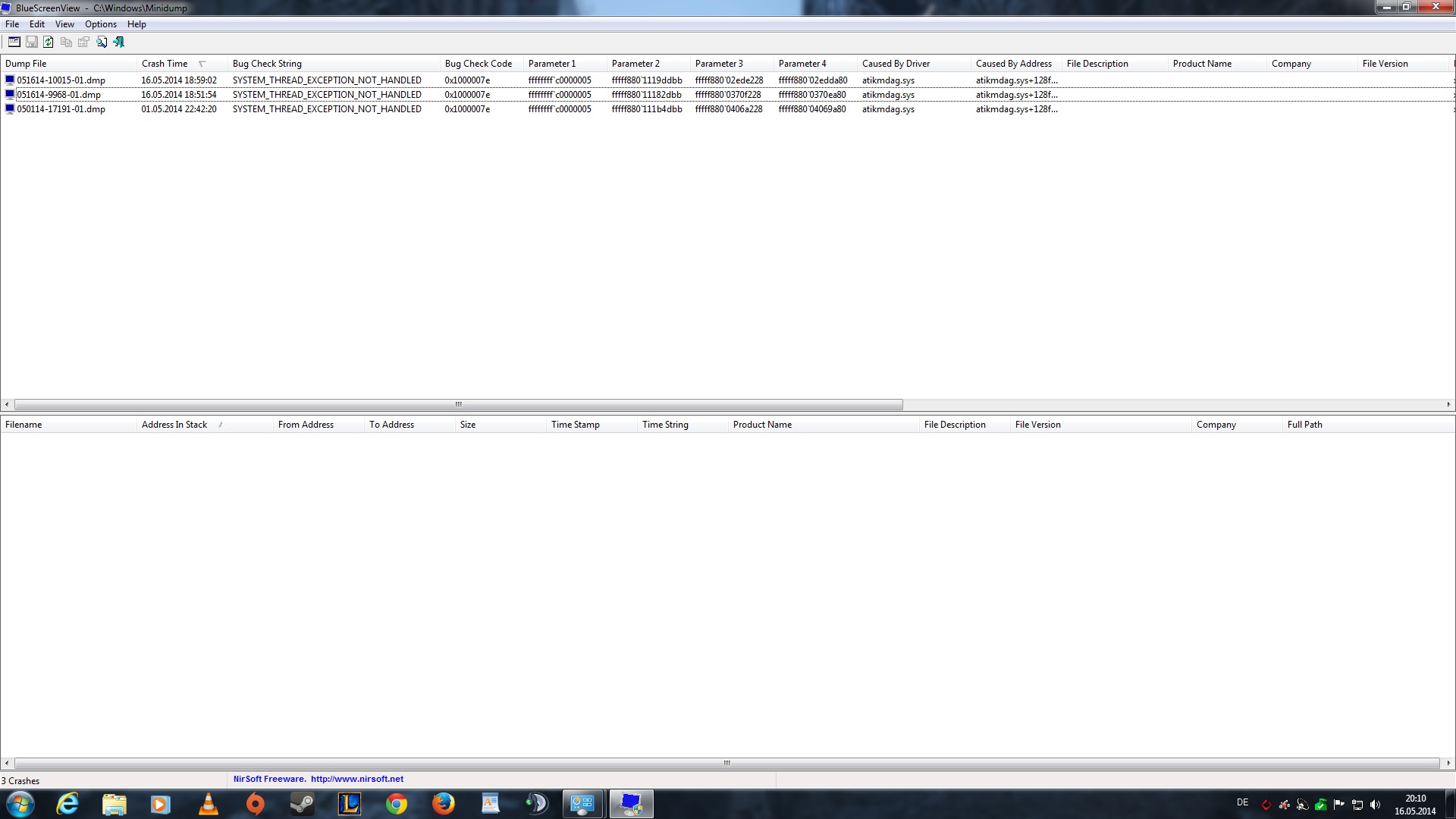The height and width of the screenshot is (819, 1456).
Task: Click the green Refresh toolbar icon
Action: 49,42
